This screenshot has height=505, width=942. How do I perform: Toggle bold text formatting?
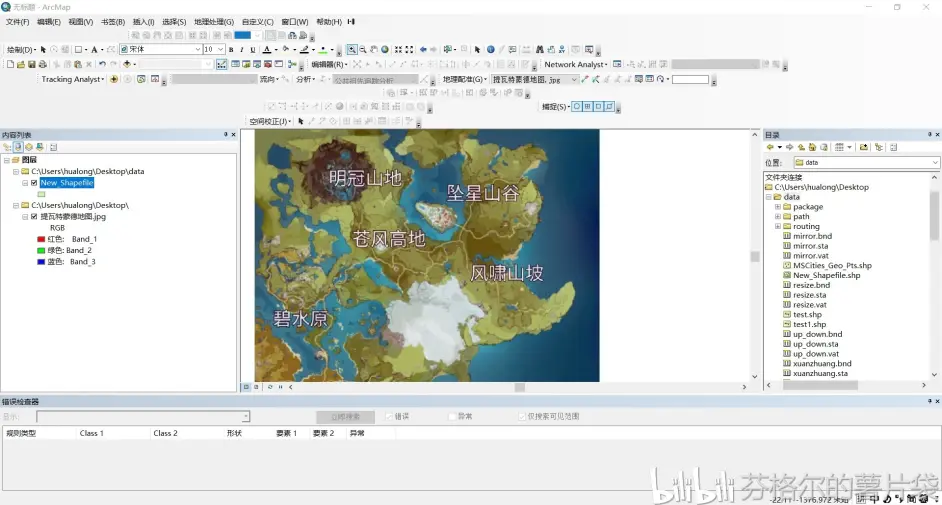click(x=231, y=49)
